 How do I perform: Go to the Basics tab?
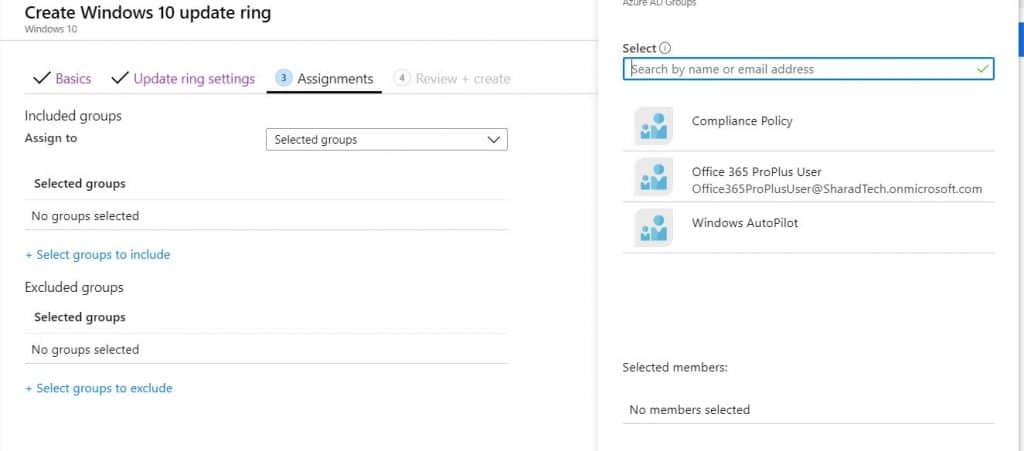click(x=73, y=79)
